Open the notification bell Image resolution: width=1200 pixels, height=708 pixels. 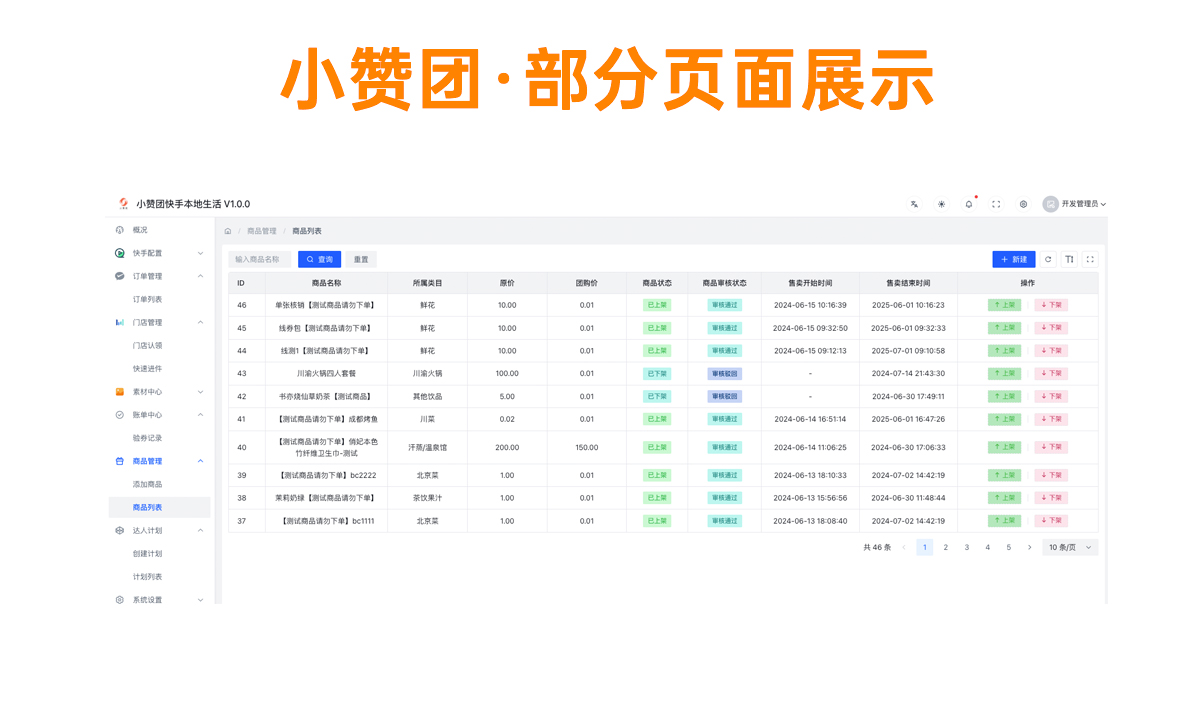(968, 204)
